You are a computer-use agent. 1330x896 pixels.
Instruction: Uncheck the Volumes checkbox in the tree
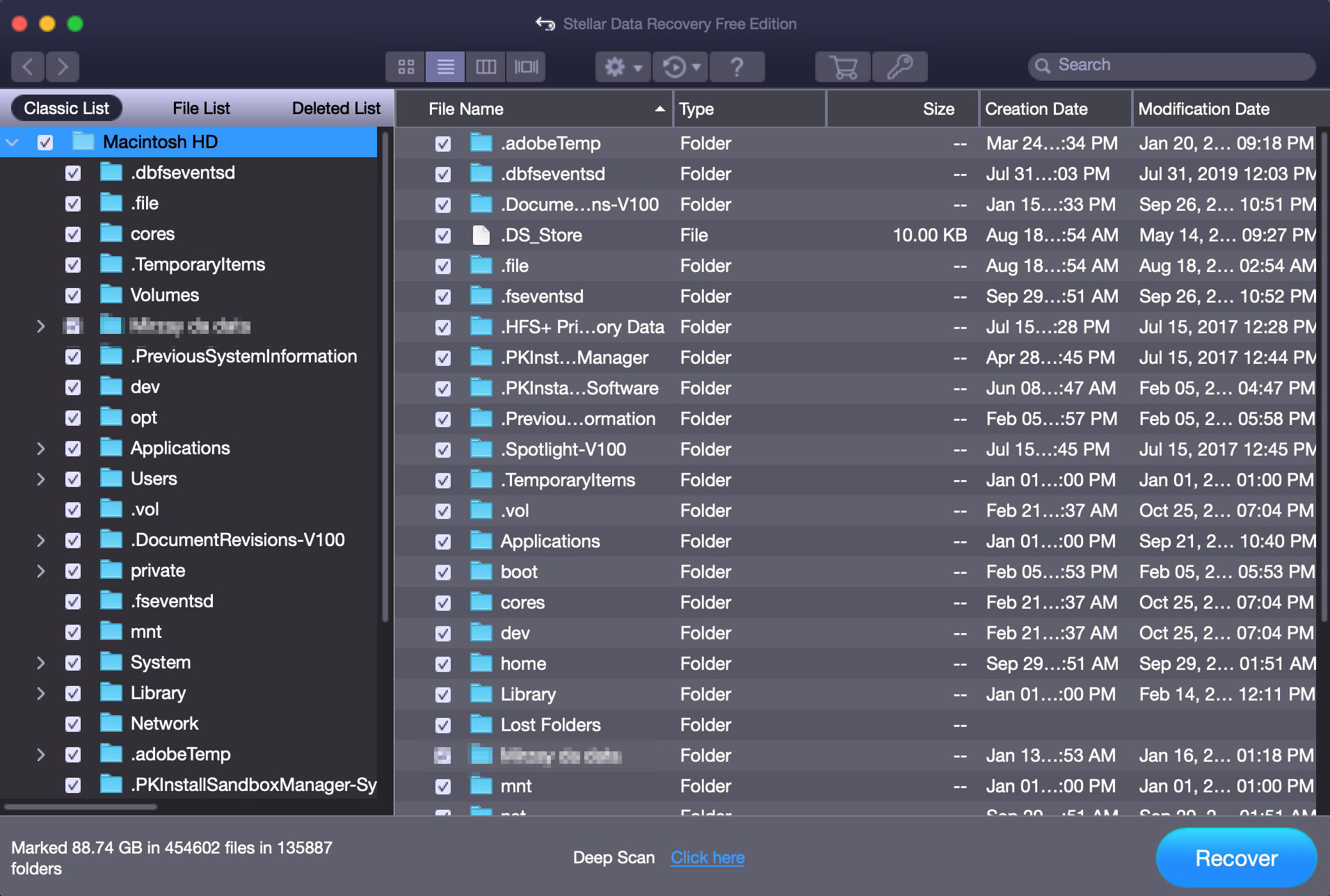(x=73, y=296)
